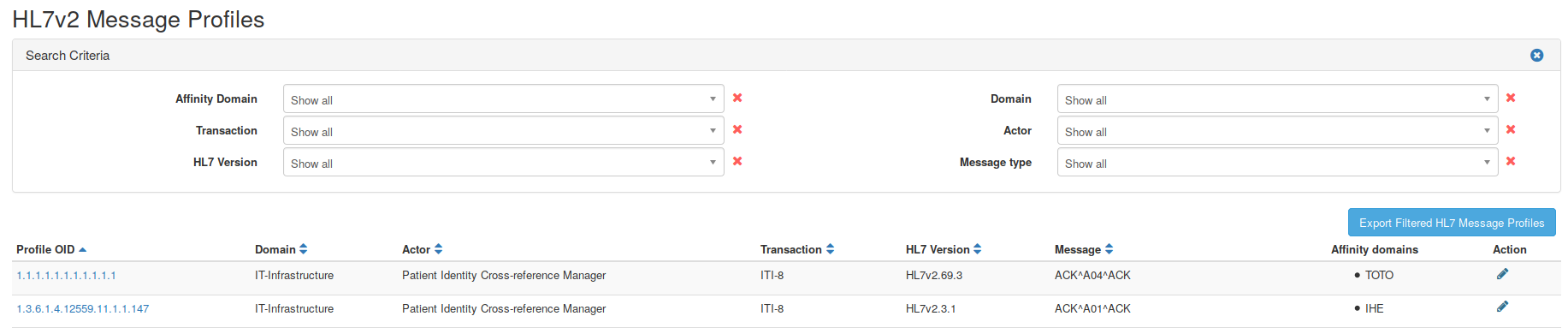1568x328 pixels.
Task: Expand the Message type dropdown
Action: (1277, 162)
